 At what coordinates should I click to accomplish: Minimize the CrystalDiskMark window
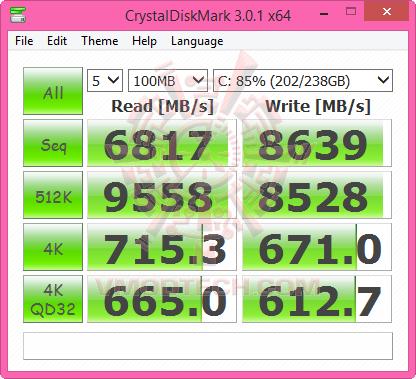(x=324, y=14)
